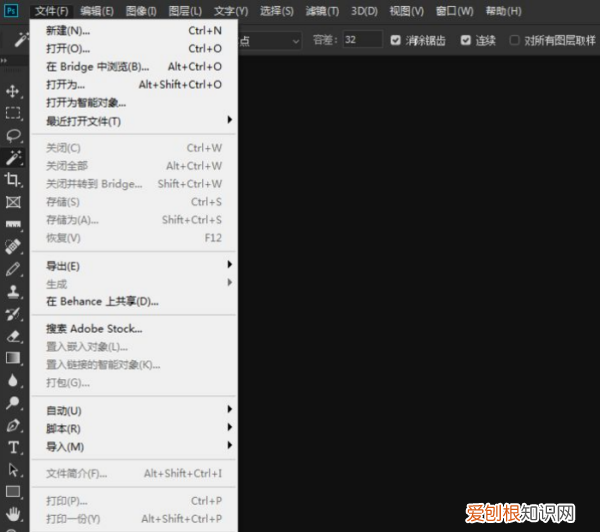
Task: Select the Eraser tool
Action: [x=13, y=336]
